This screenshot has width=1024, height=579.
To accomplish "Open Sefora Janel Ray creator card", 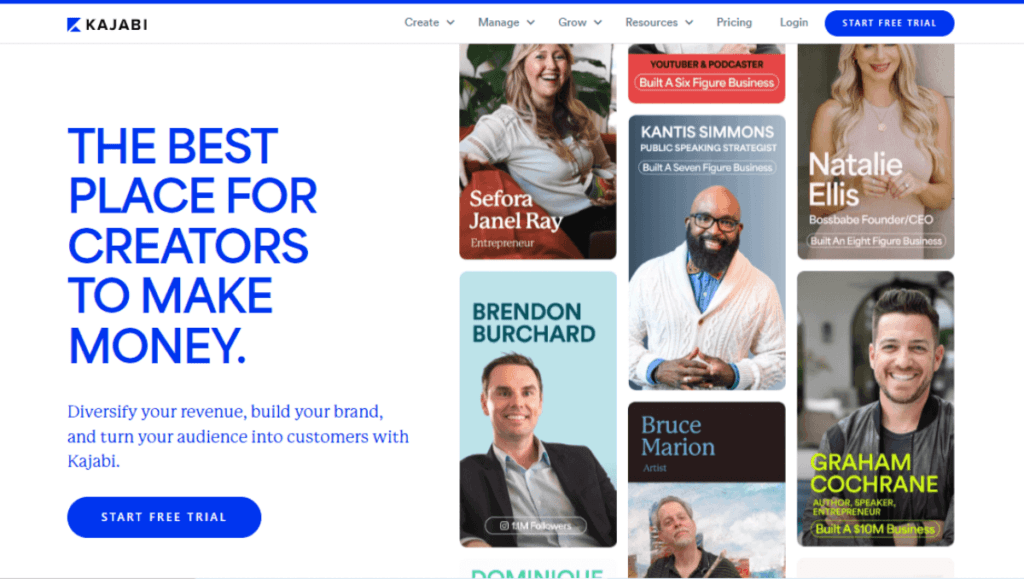I will tap(537, 151).
